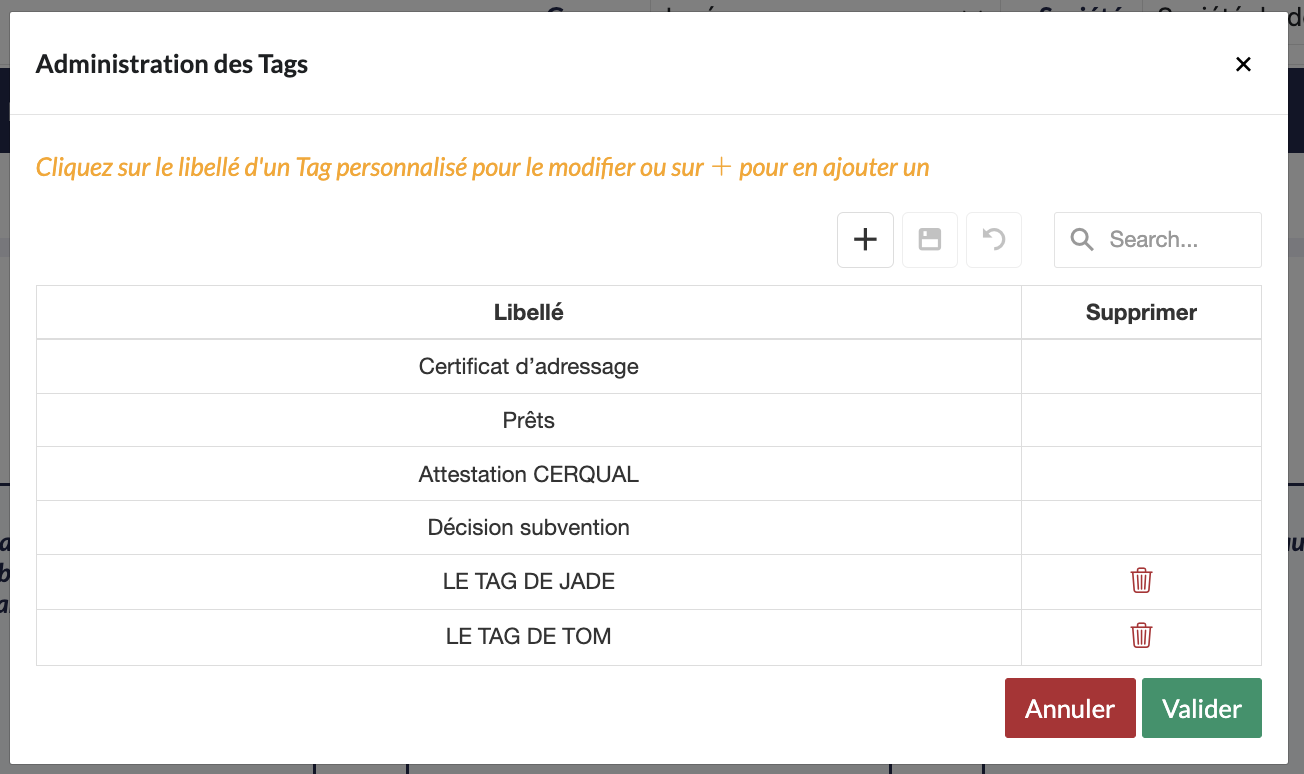Click the Supprimer column header
1304x774 pixels.
(1141, 313)
